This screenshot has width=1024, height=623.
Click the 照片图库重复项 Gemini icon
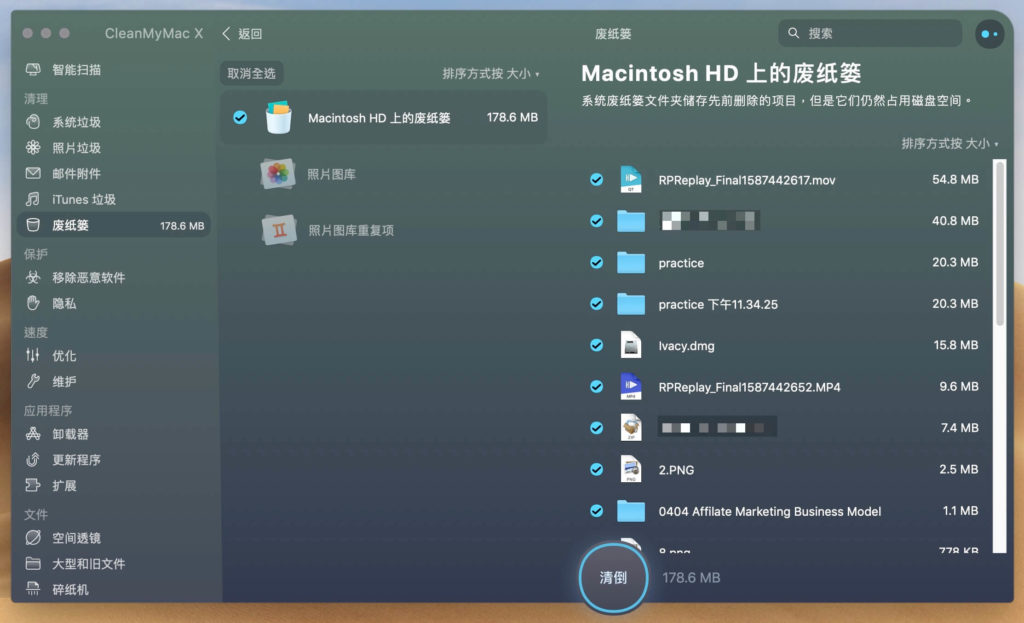point(280,230)
